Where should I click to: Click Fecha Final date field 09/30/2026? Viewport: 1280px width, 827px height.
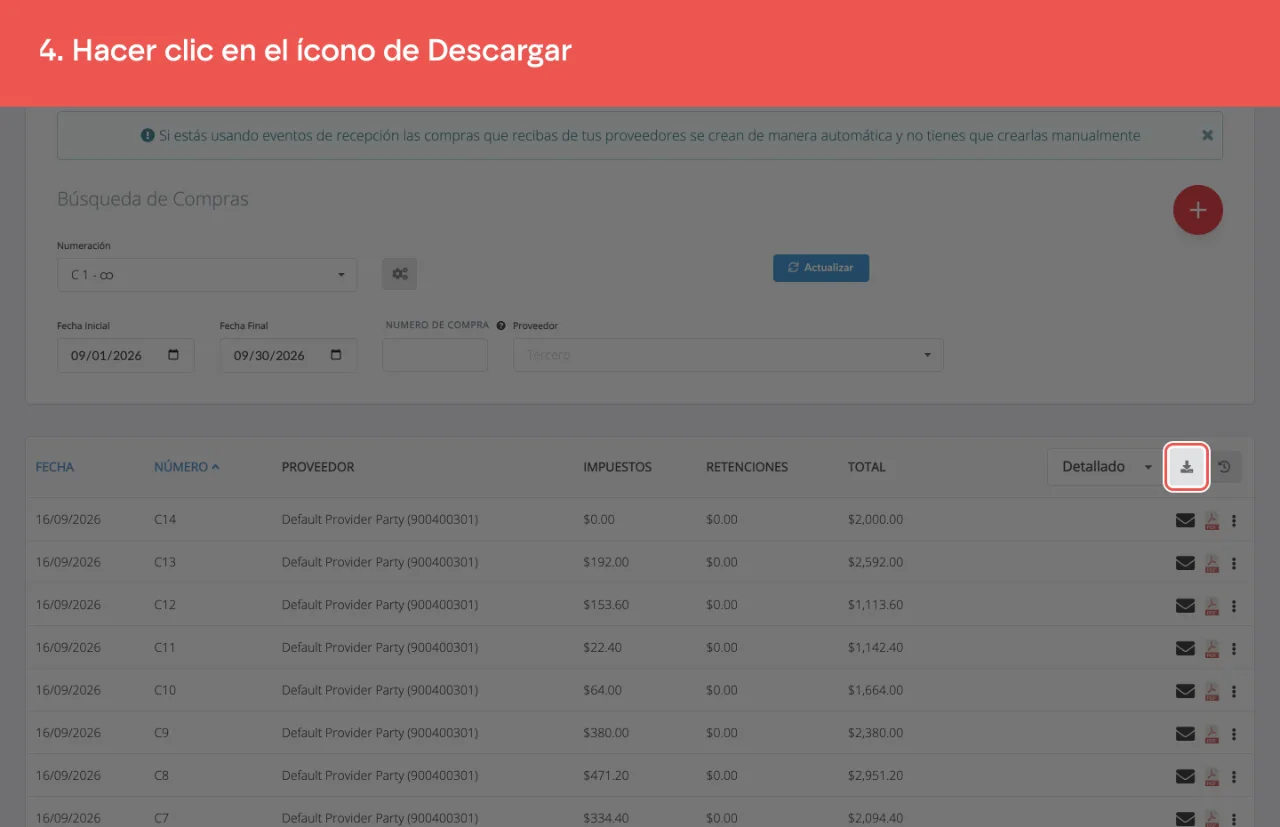[x=288, y=355]
